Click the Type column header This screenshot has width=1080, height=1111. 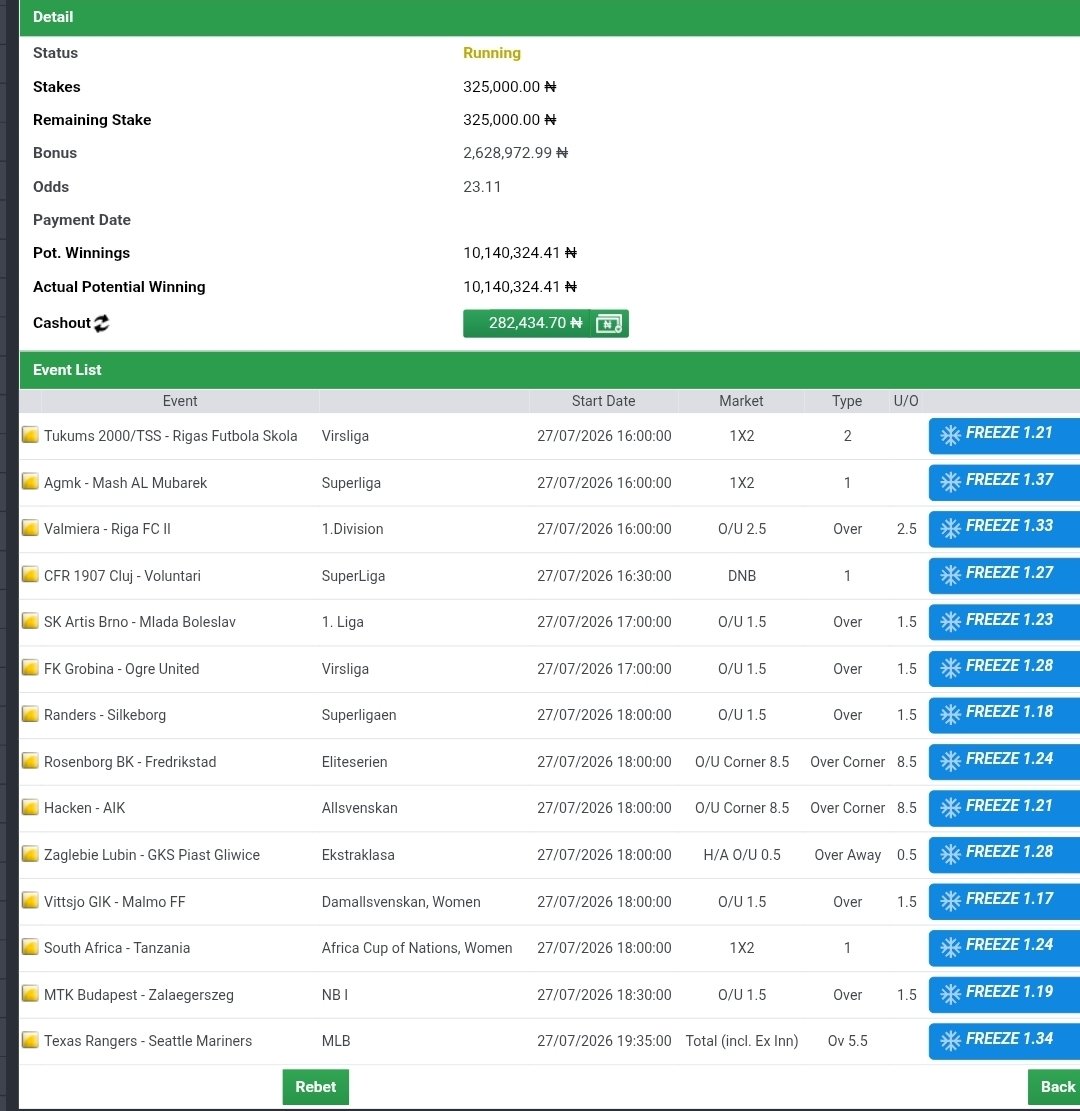coord(847,401)
